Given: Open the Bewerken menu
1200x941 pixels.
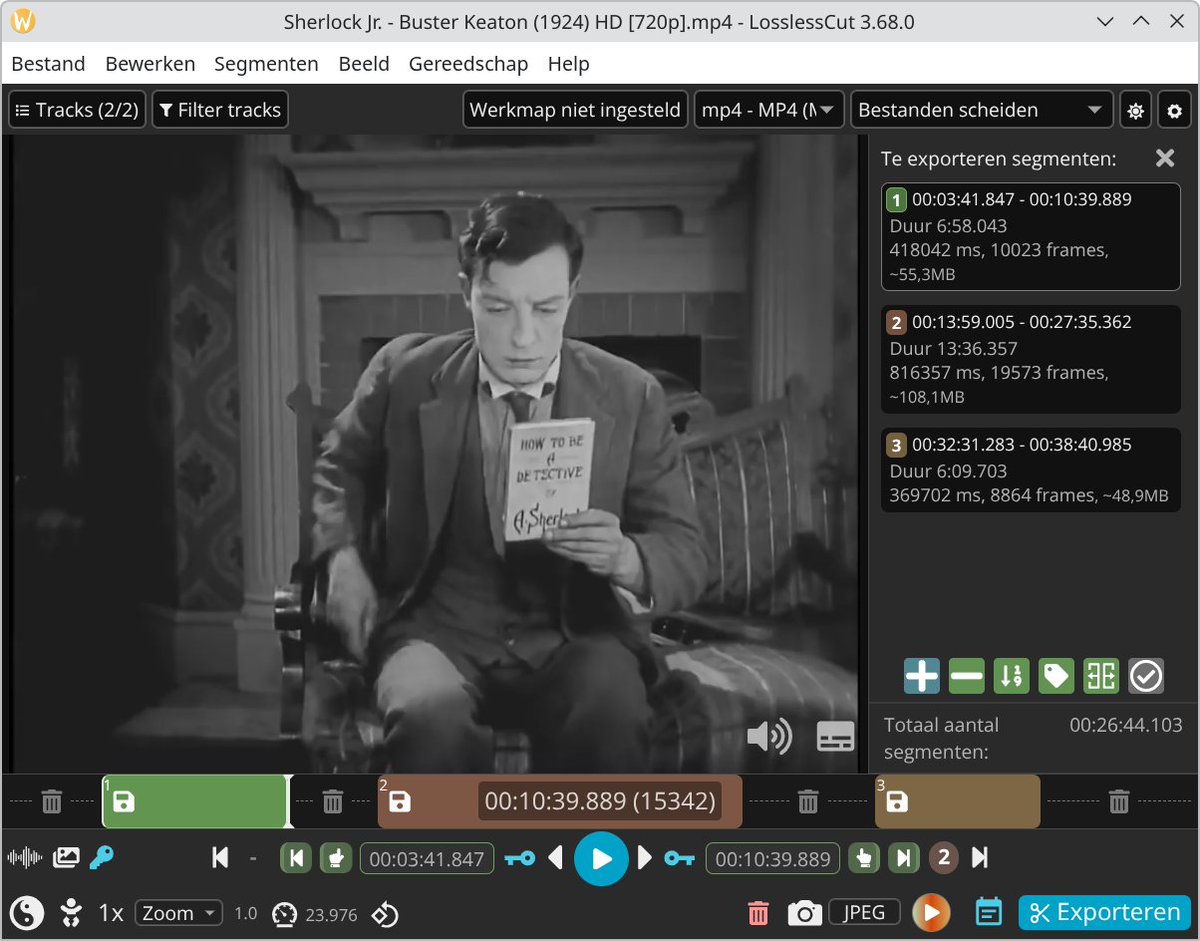Looking at the screenshot, I should coord(150,64).
